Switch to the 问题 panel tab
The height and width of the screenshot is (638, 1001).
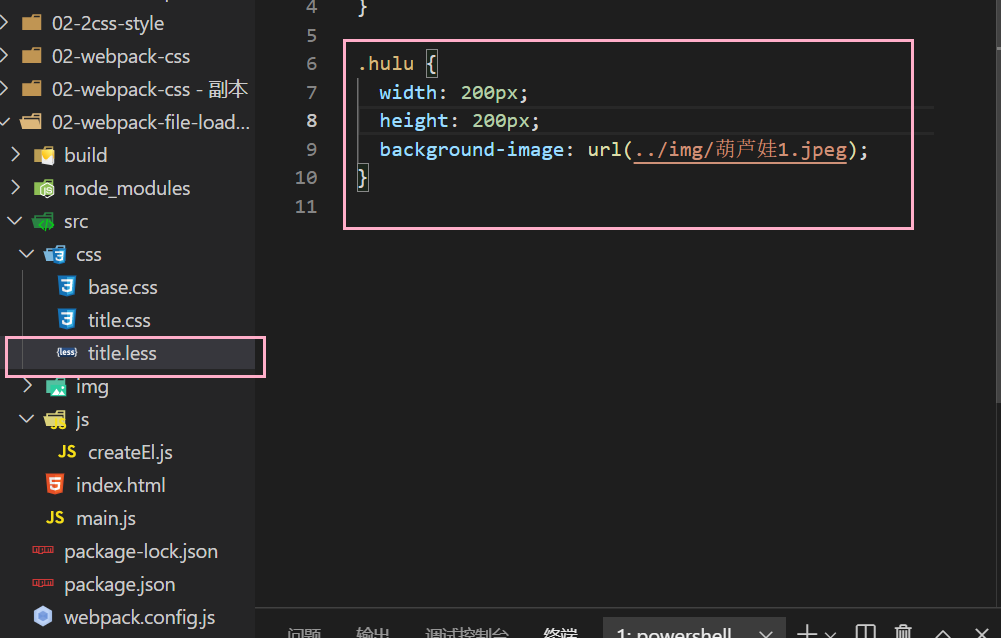click(304, 633)
